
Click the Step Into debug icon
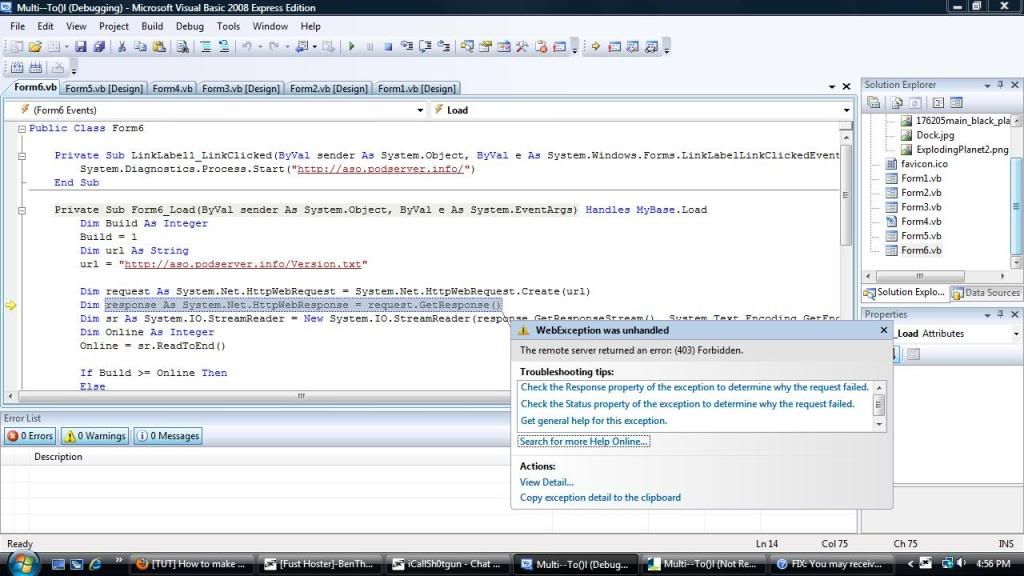[407, 47]
